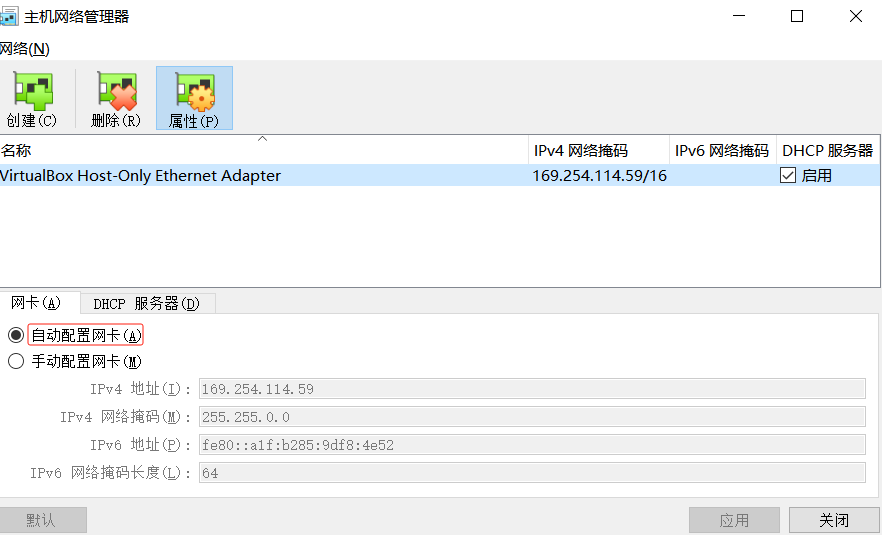
Task: Close window with the title bar X
Action: coord(856,16)
